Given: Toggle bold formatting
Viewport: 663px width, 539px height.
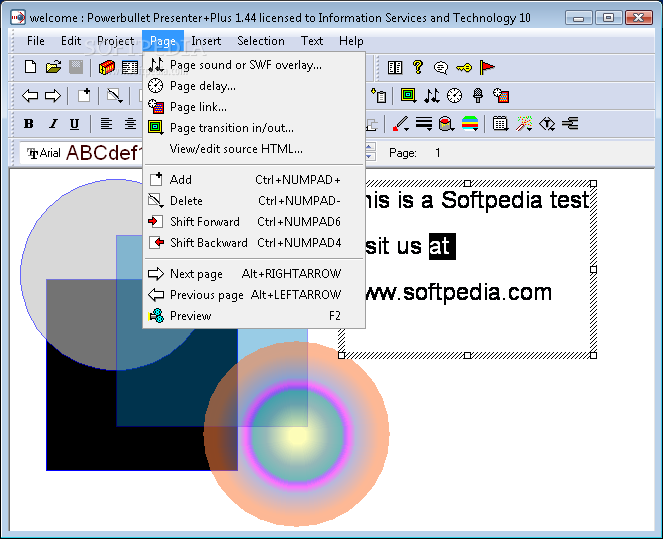Looking at the screenshot, I should click(x=29, y=123).
